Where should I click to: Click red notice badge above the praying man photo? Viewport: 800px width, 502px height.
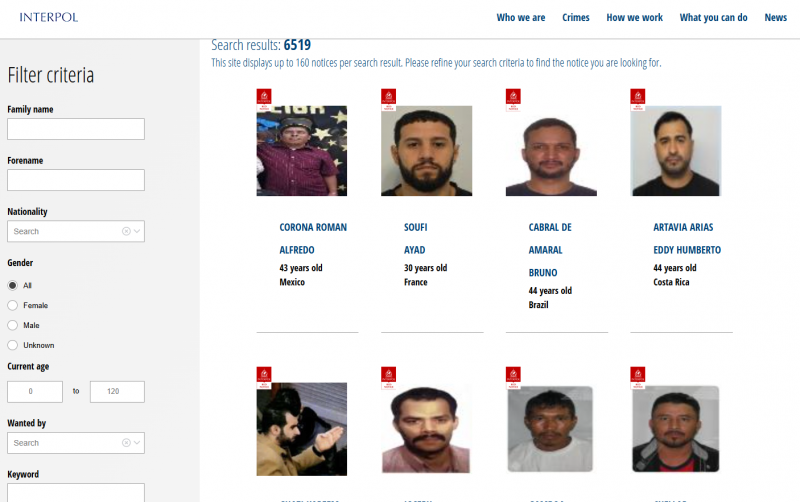(x=264, y=378)
